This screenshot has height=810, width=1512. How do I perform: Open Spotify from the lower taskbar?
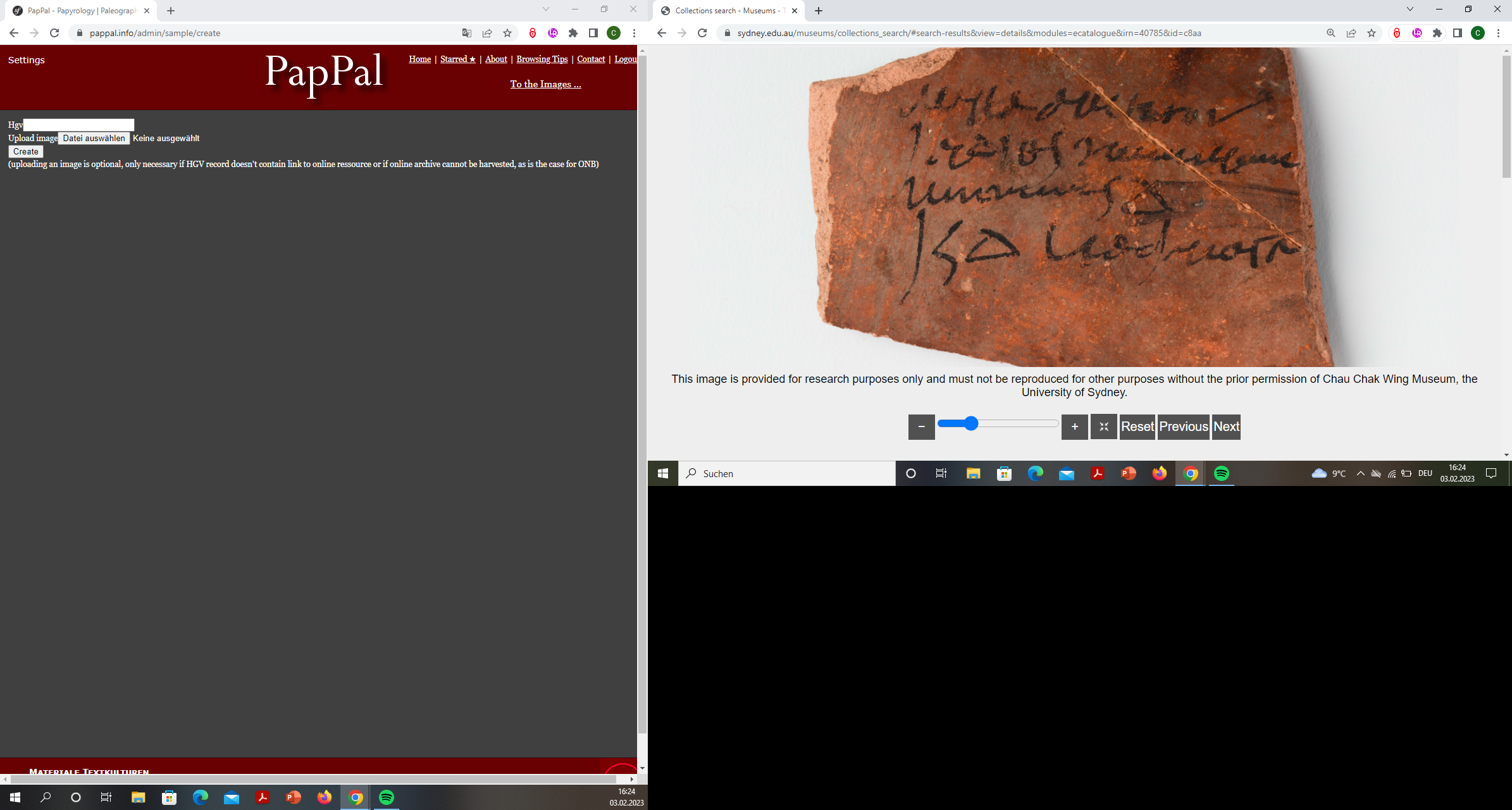tap(387, 797)
